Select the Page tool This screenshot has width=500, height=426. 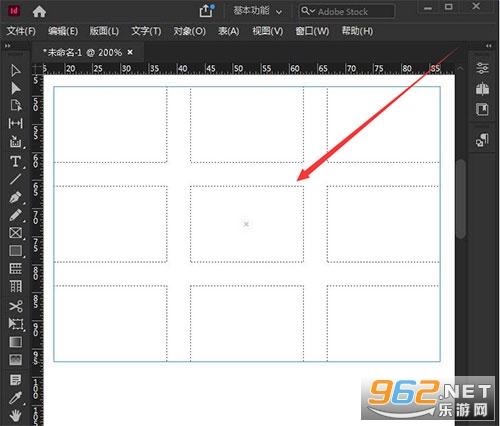[x=15, y=105]
